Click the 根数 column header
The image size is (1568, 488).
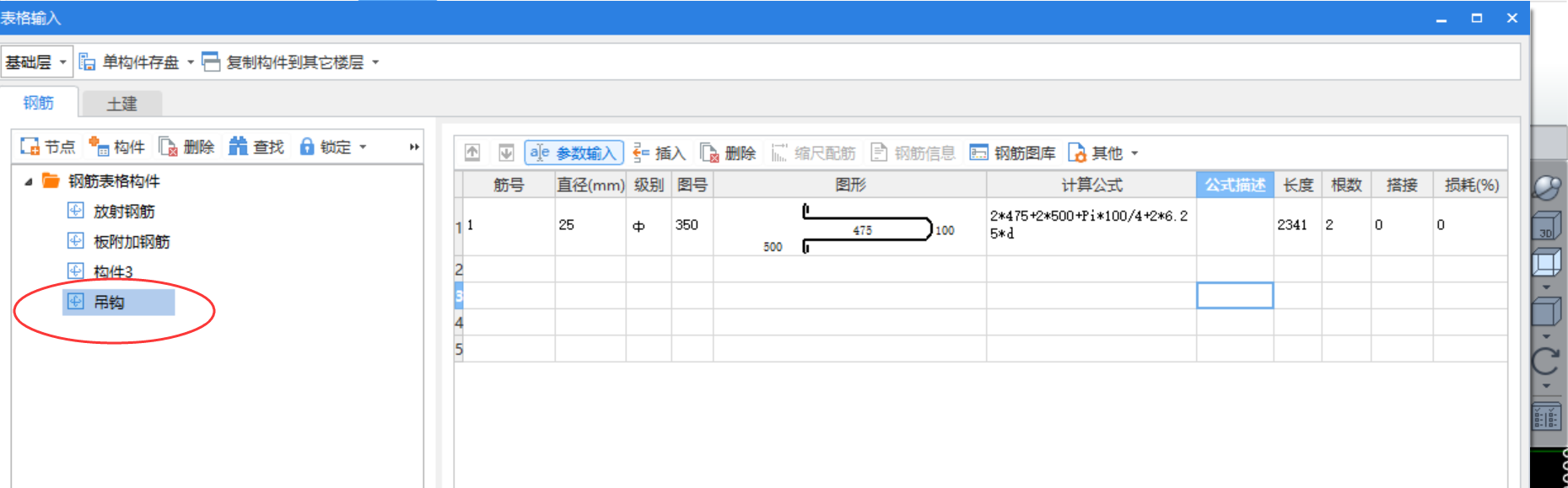(x=1346, y=185)
